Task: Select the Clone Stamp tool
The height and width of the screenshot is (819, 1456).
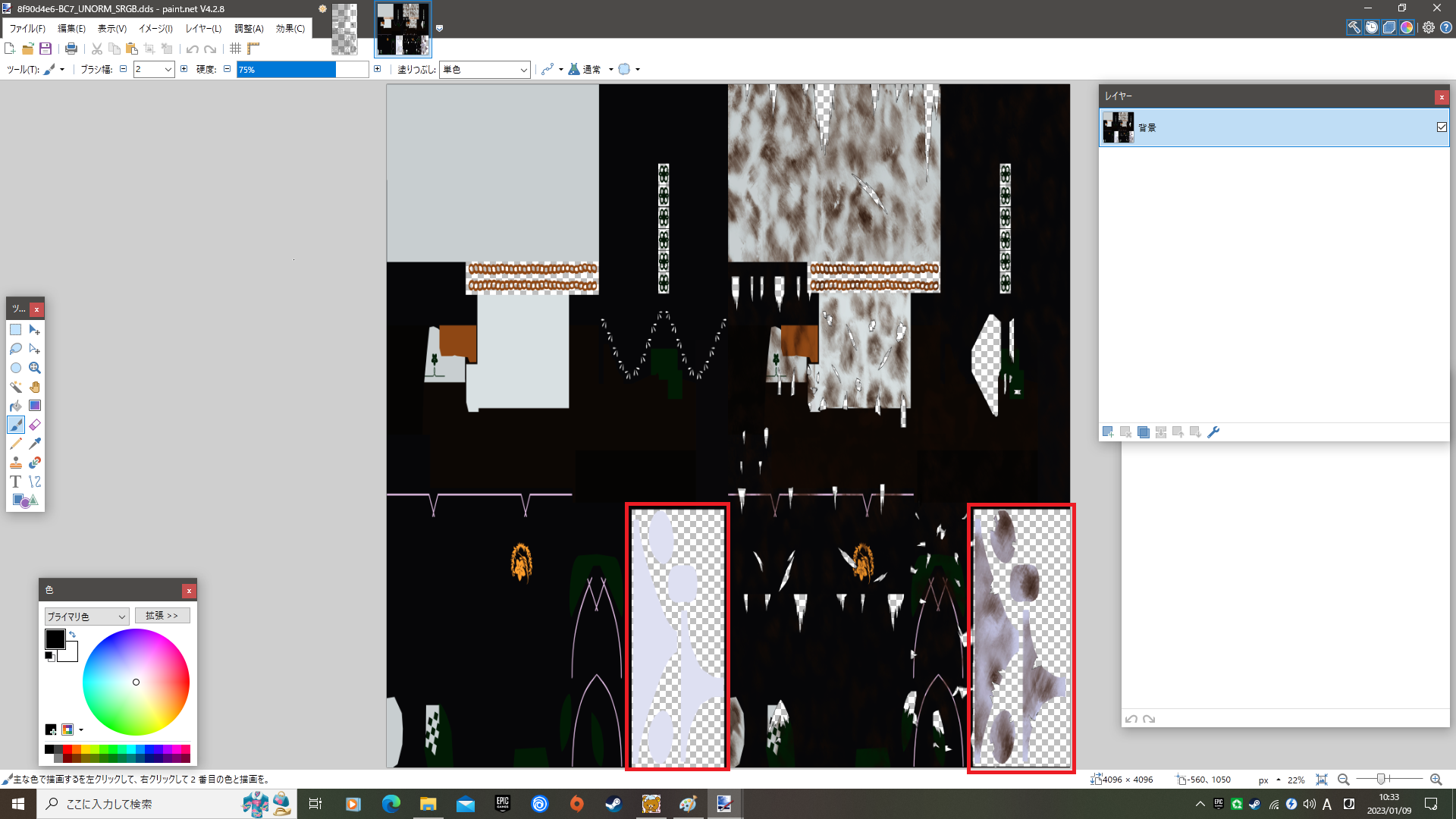Action: point(15,463)
